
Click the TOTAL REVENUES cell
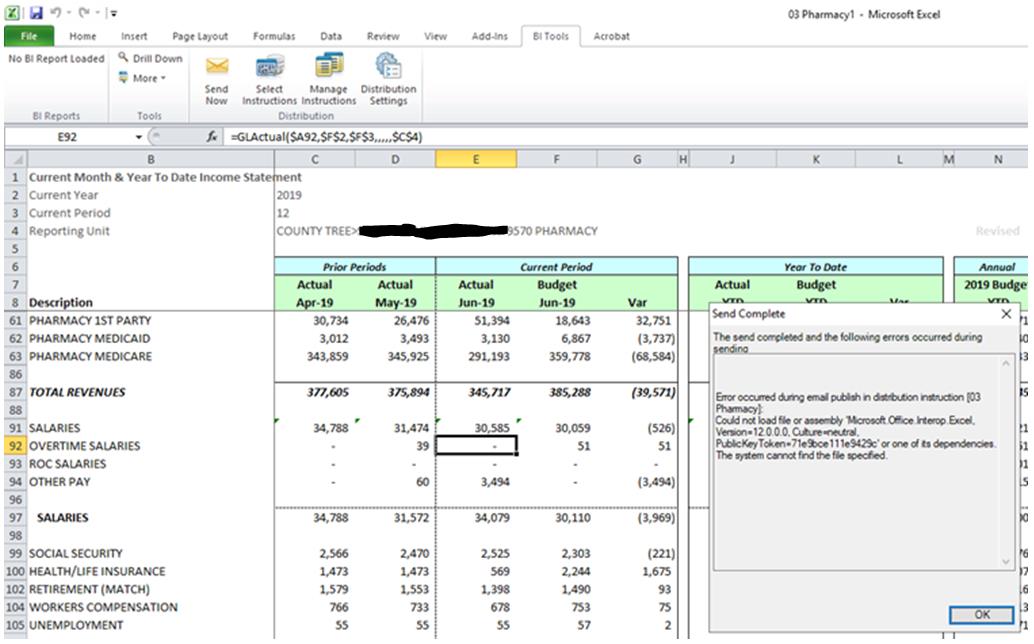click(x=77, y=392)
